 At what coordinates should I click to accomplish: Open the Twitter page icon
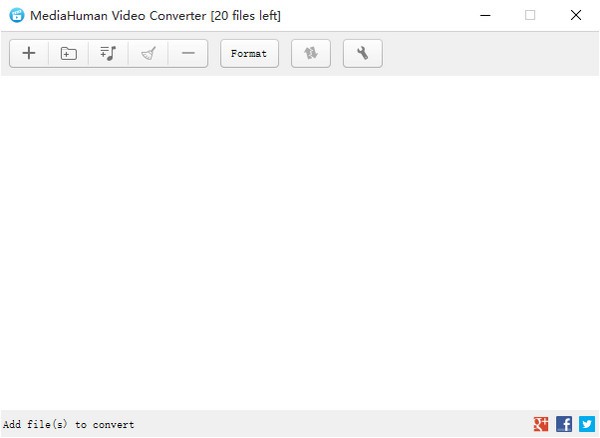[586, 424]
